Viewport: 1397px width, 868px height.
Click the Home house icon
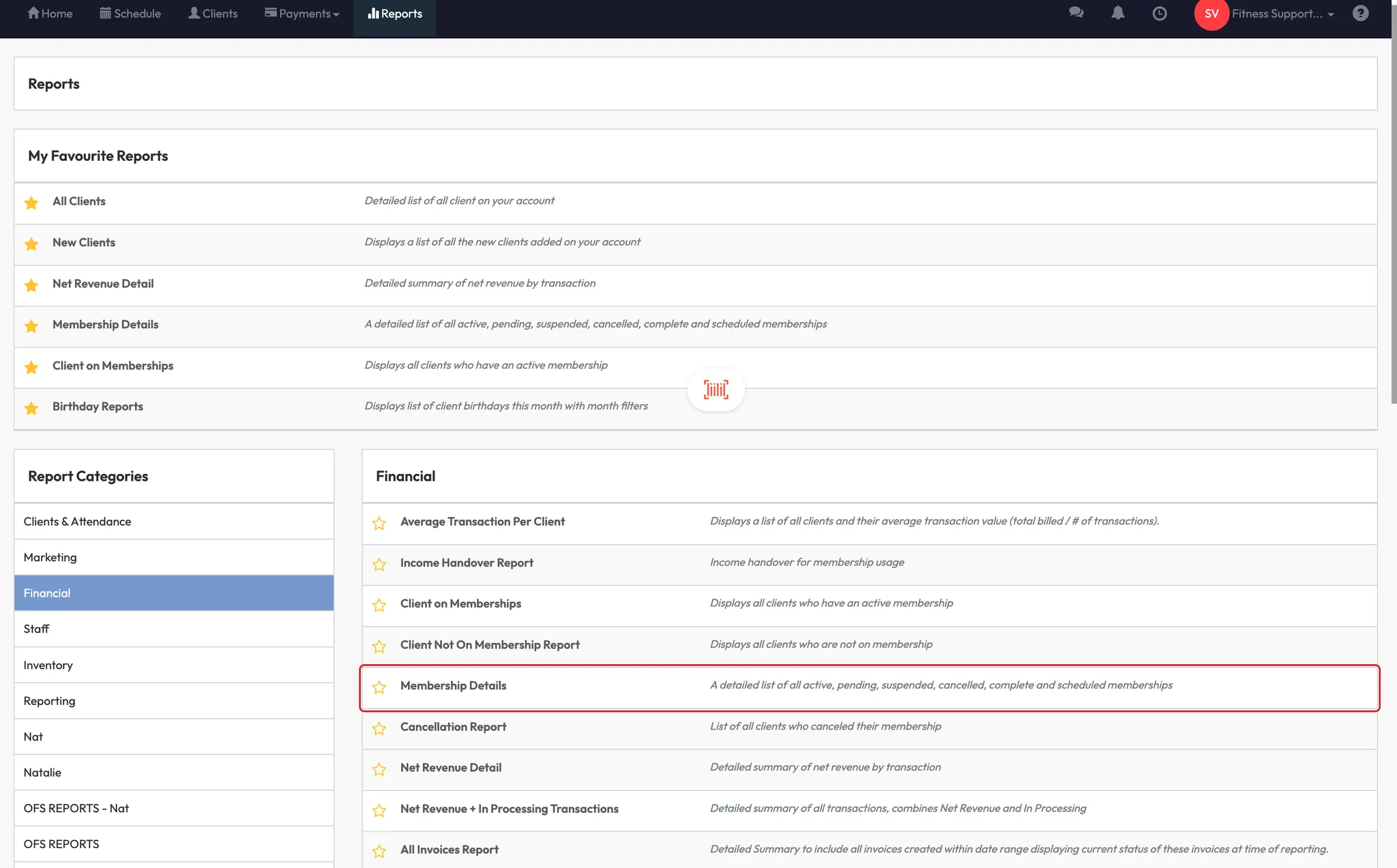(x=33, y=13)
